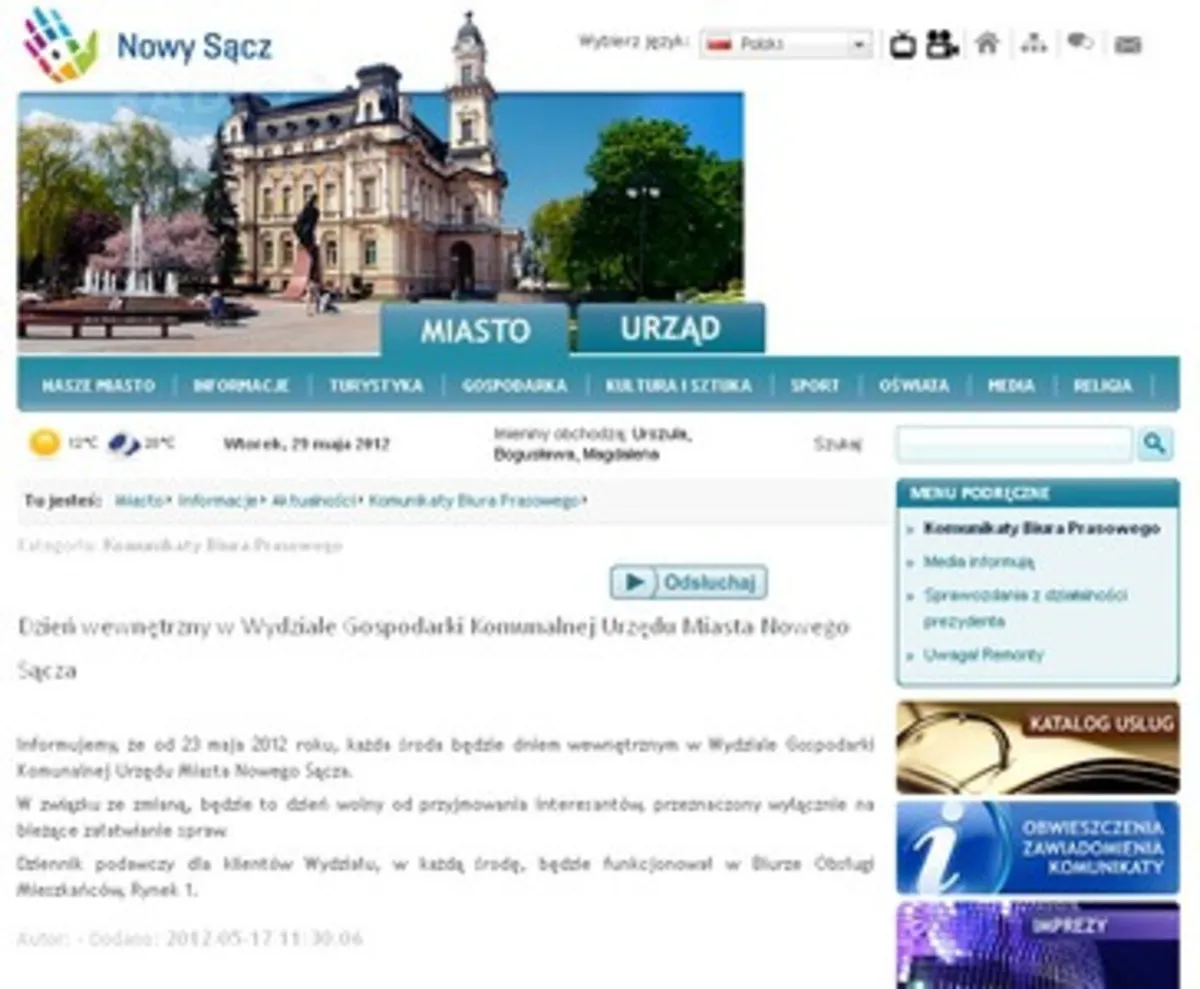Click into the Szukaj search field
This screenshot has width=1200, height=989.
[1014, 444]
